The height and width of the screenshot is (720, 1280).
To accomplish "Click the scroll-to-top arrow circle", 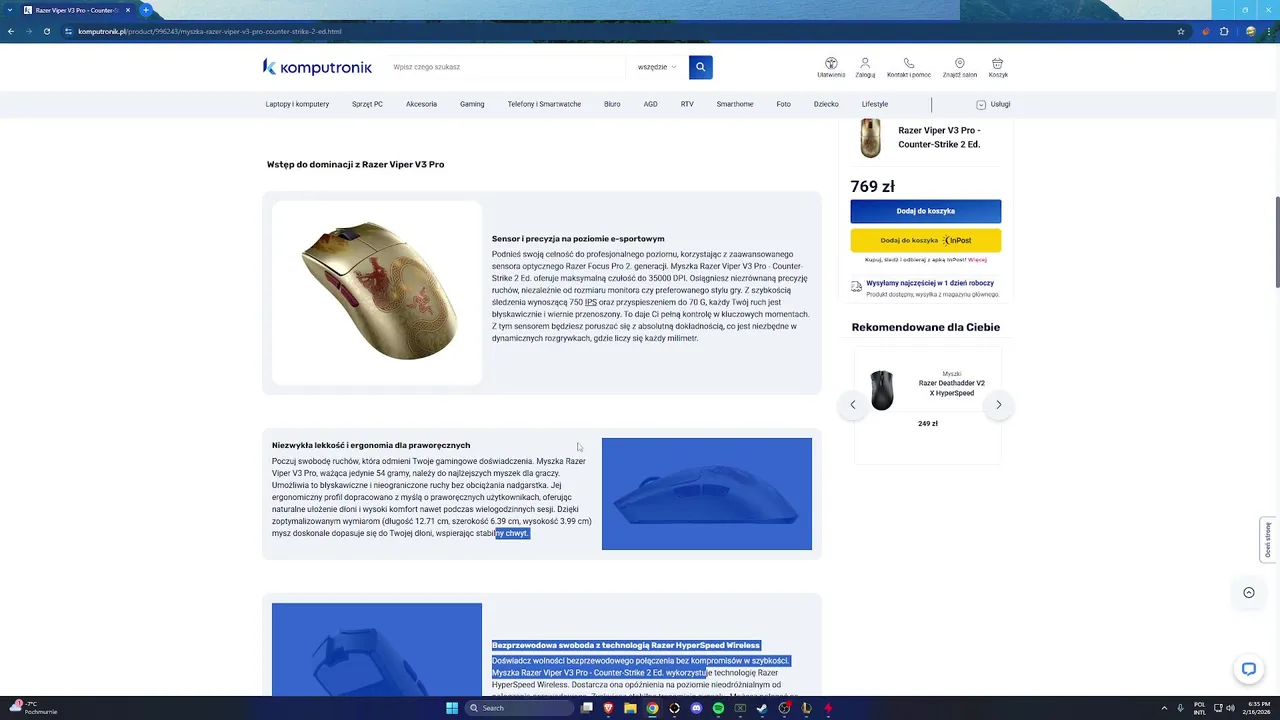I will point(1249,592).
